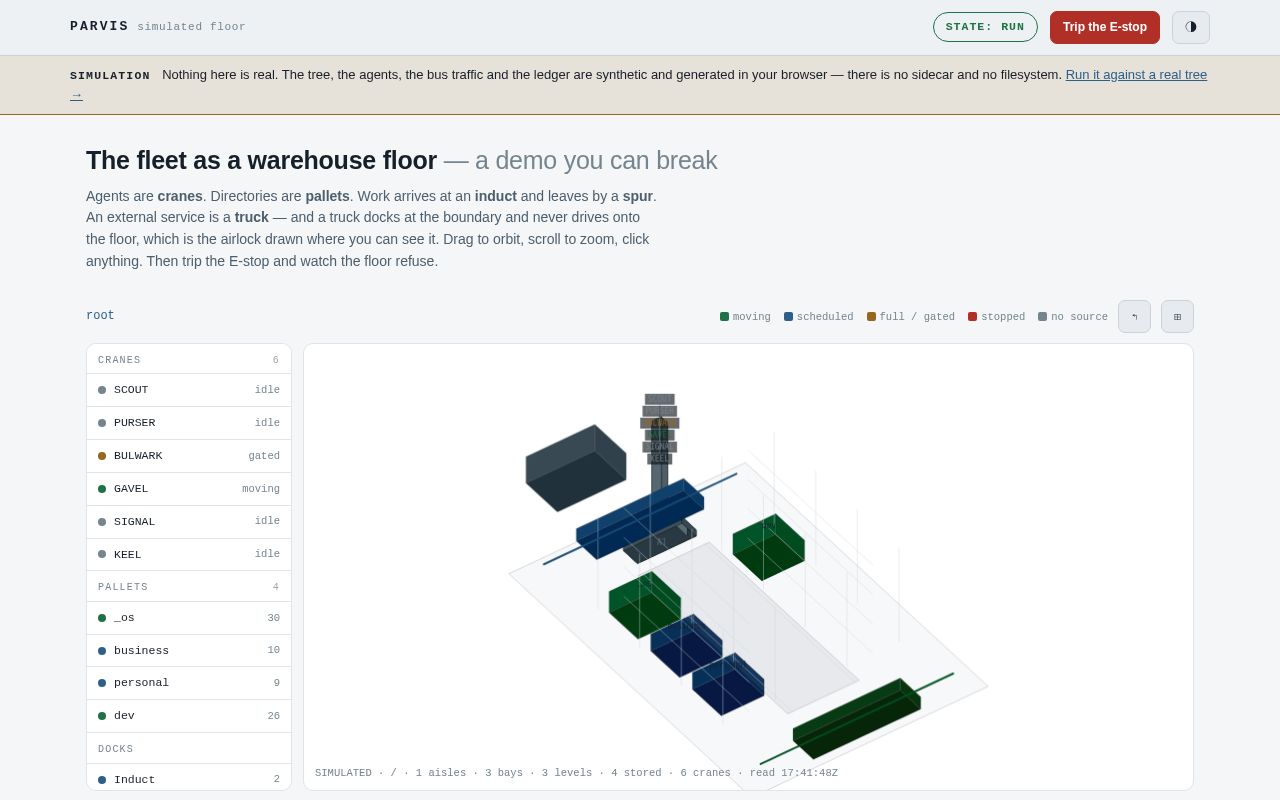
Task: Click the green moving legend swatch
Action: click(x=724, y=317)
